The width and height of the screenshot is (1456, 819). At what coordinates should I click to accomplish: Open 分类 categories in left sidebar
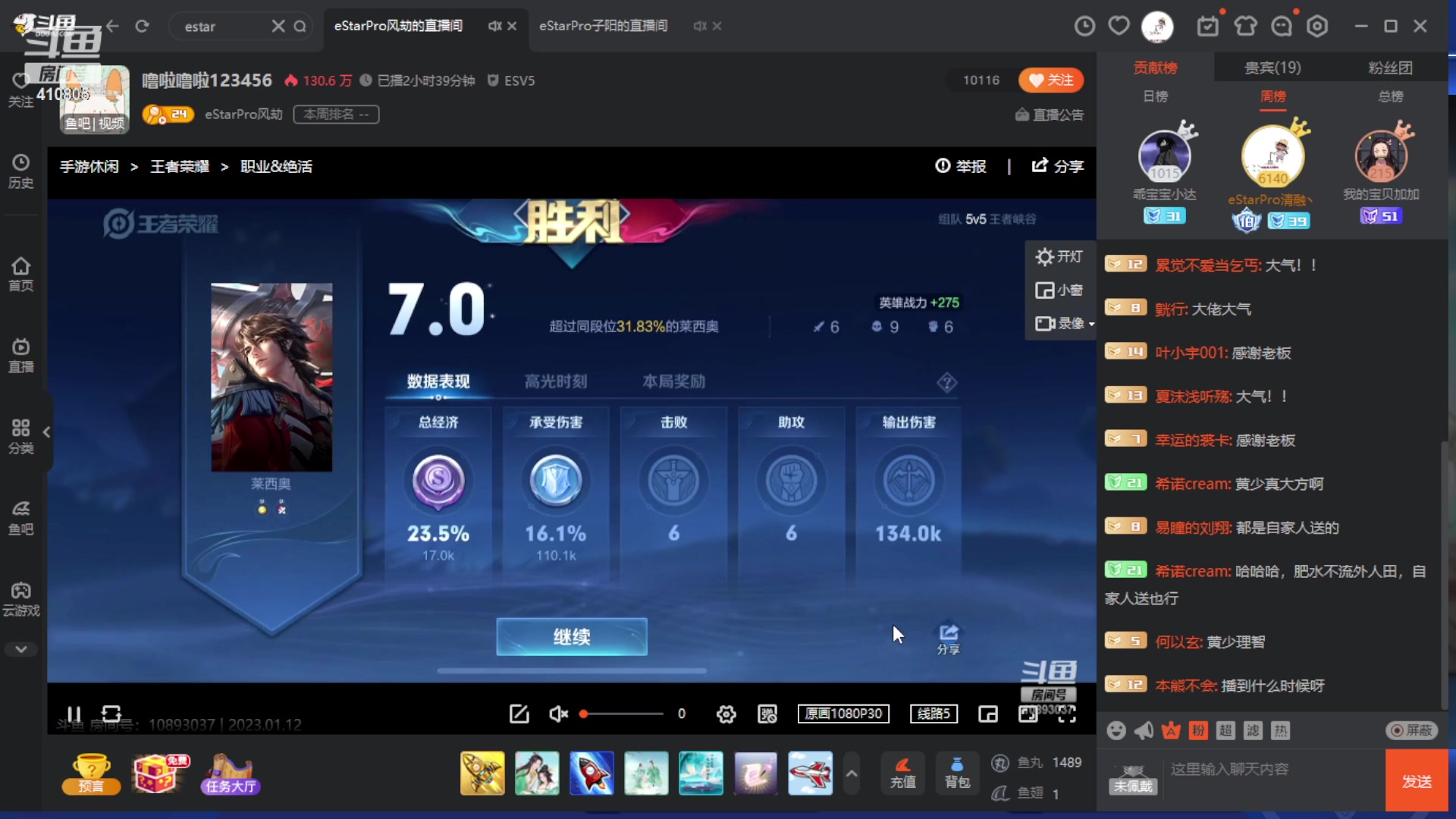coord(21,437)
